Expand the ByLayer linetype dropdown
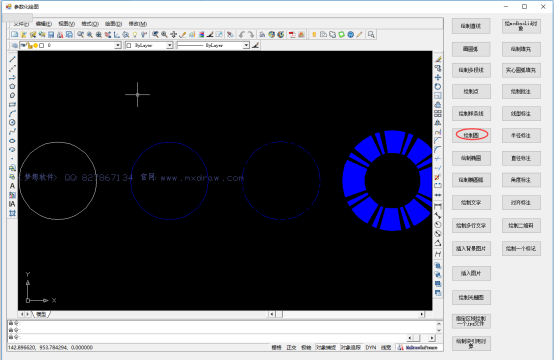Image resolution: width=554 pixels, height=360 pixels. pyautogui.click(x=246, y=46)
